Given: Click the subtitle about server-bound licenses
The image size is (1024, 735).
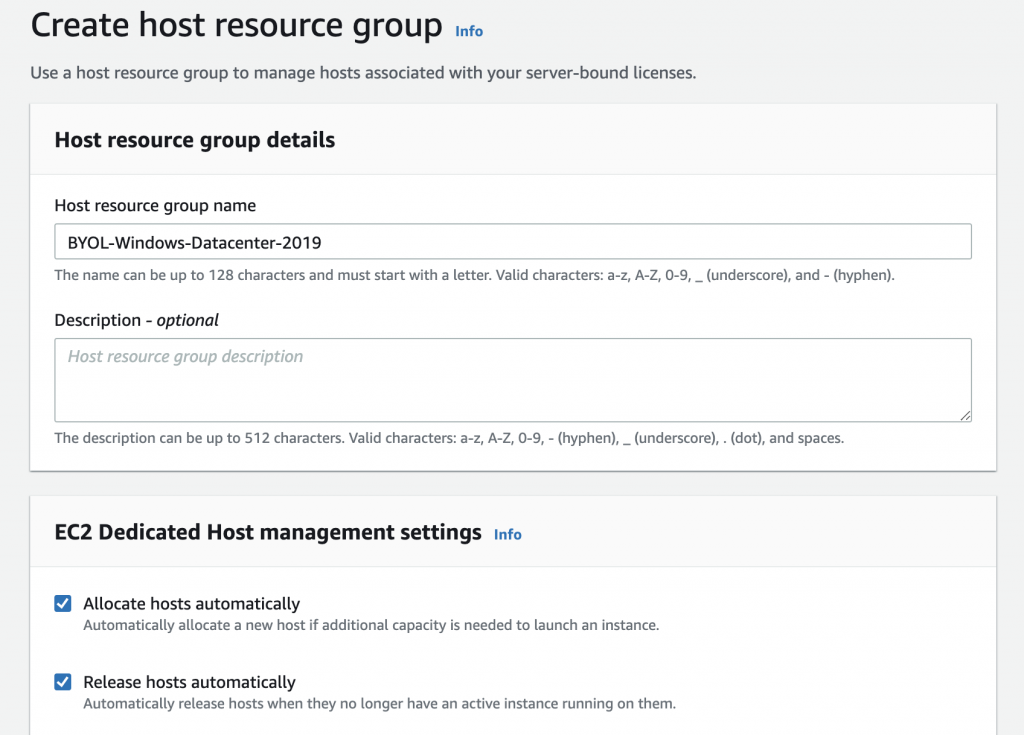Looking at the screenshot, I should (x=363, y=72).
